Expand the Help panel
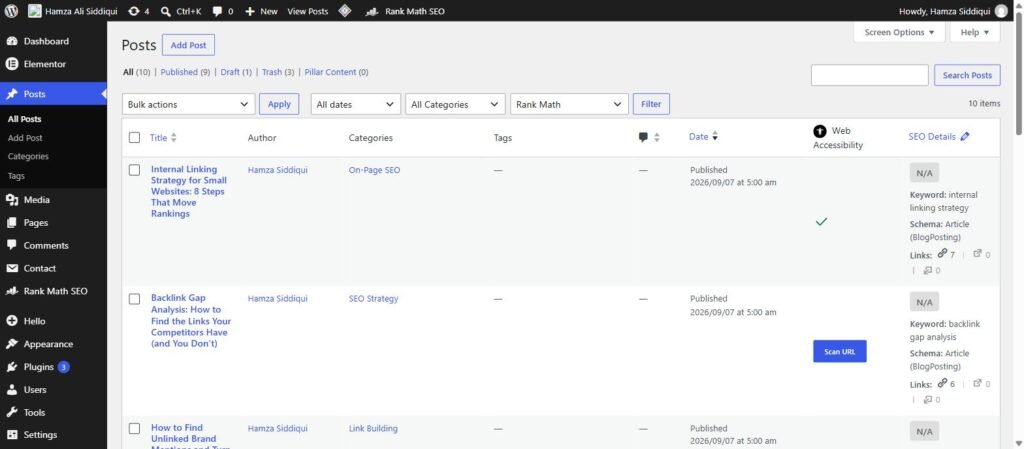The height and width of the screenshot is (449, 1024). tap(975, 32)
